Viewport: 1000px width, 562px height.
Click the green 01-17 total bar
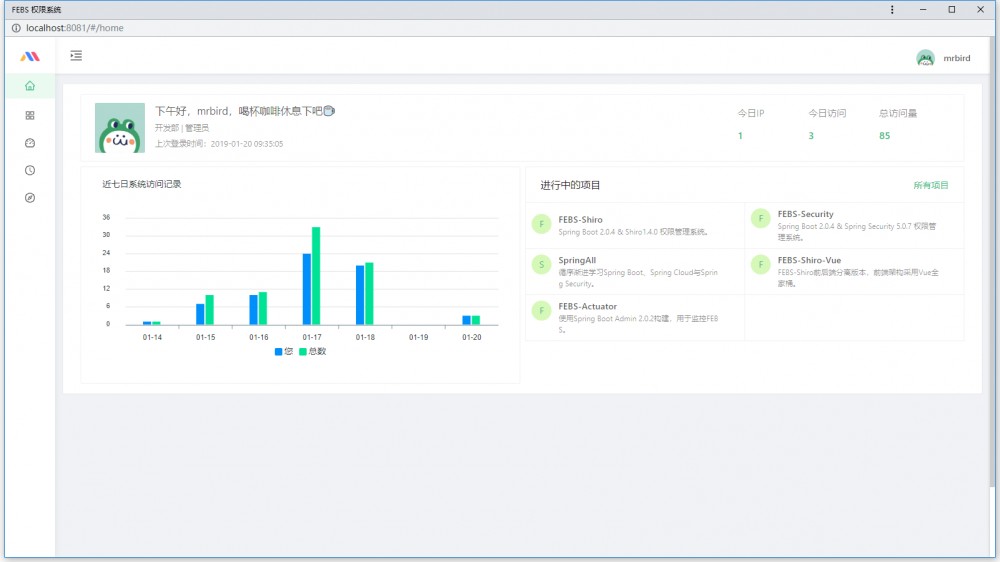tap(316, 276)
